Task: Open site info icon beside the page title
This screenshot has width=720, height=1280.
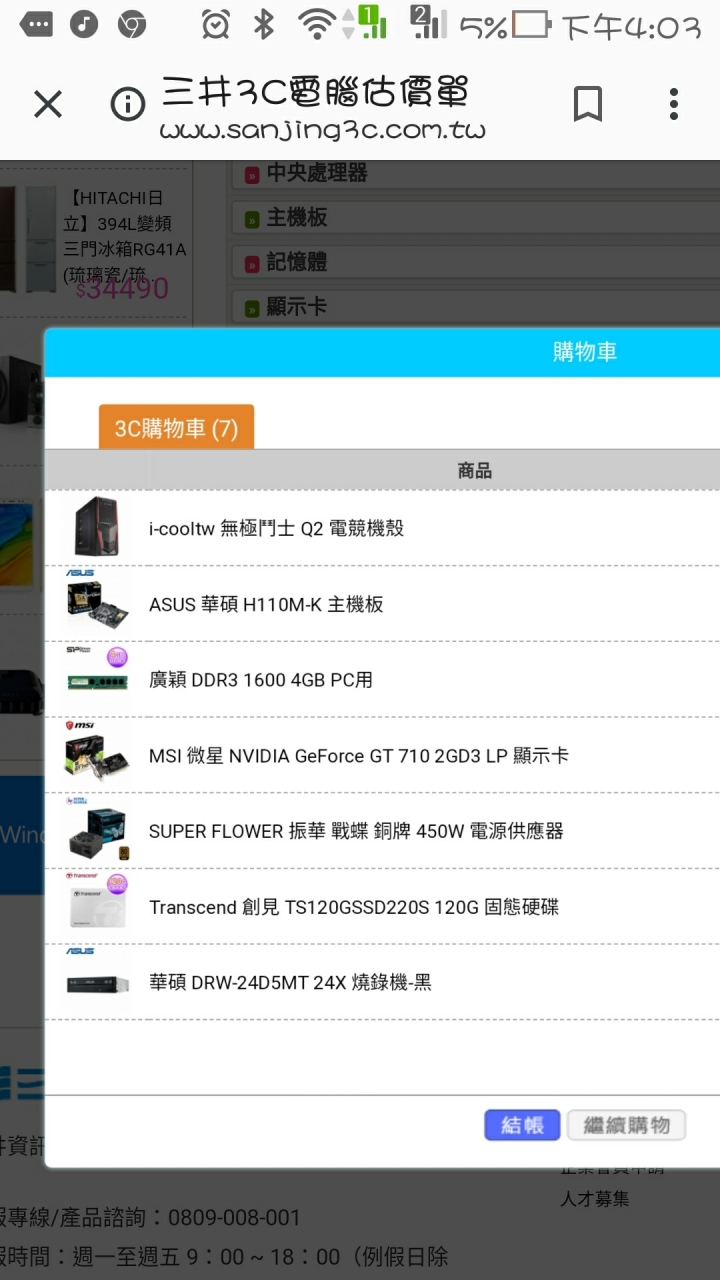Action: 127,104
